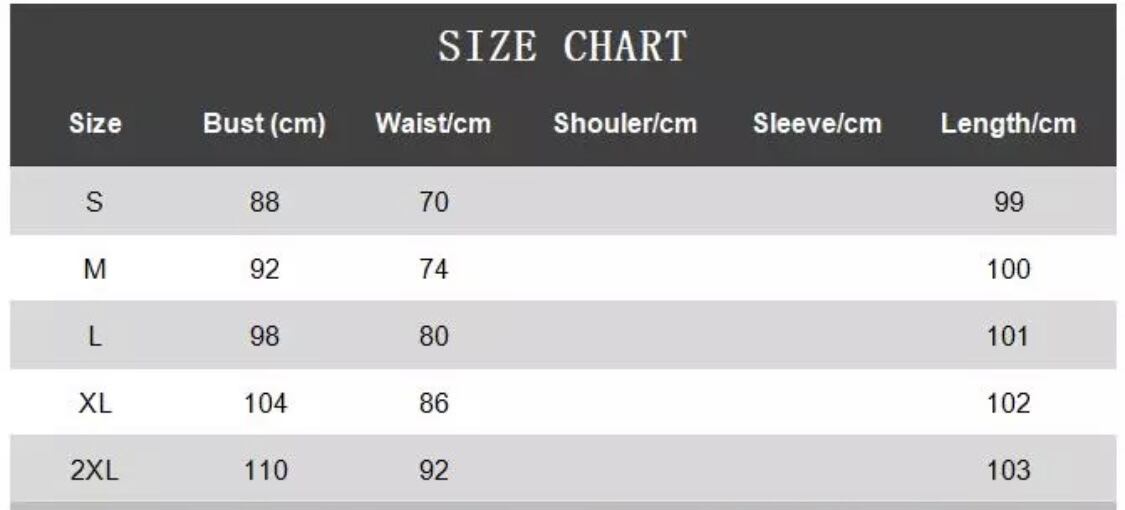Select length value 103 for 2XL
This screenshot has width=1125, height=510.
pos(1008,470)
